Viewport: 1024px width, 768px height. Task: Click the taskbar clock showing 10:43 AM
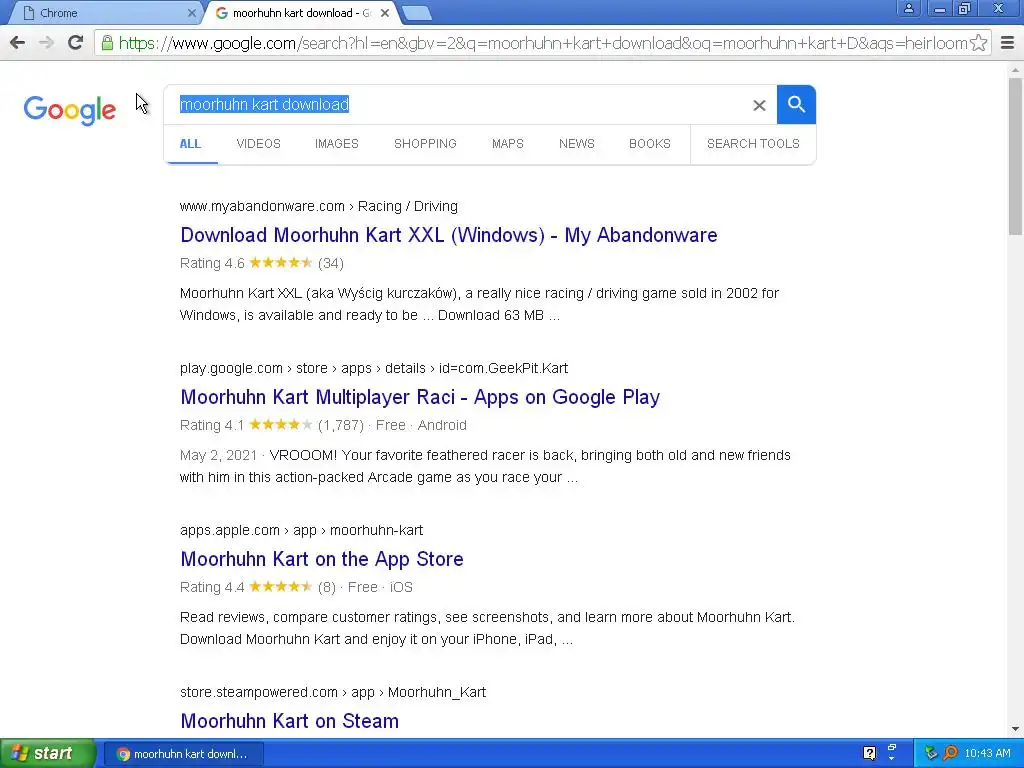[x=987, y=754]
